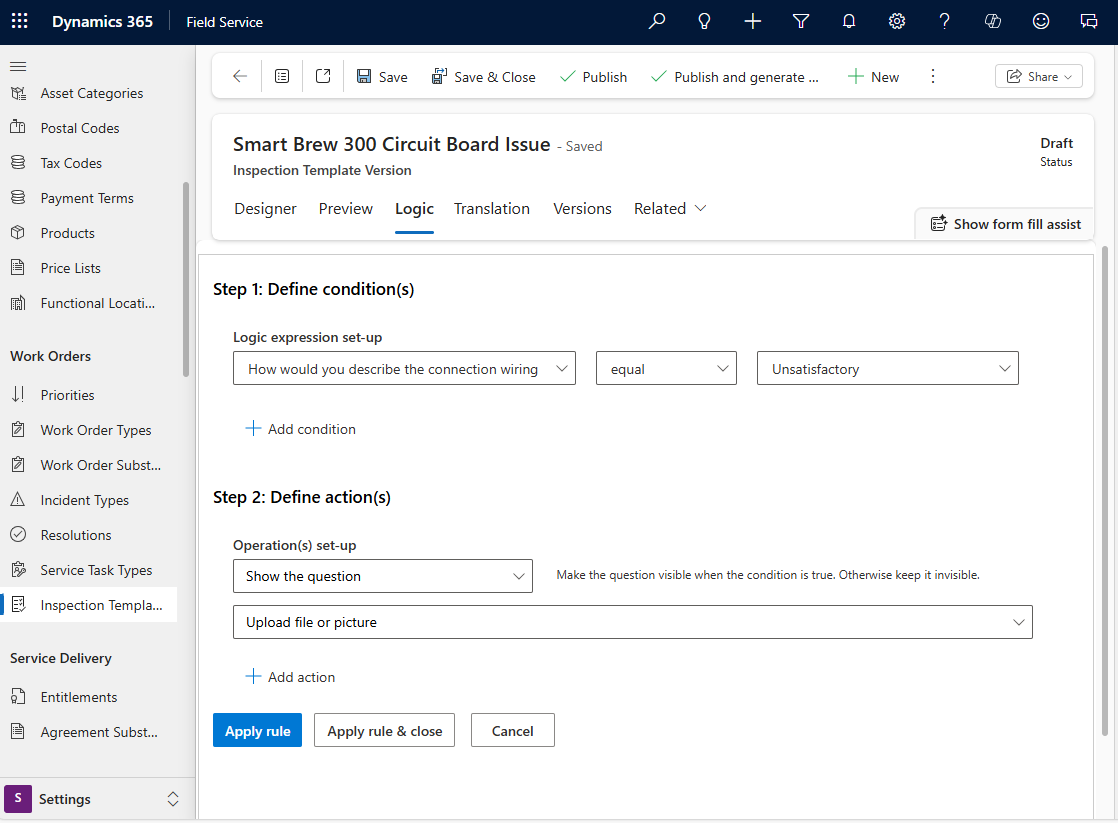The width and height of the screenshot is (1118, 823).
Task: Open the notifications bell
Action: (x=848, y=21)
